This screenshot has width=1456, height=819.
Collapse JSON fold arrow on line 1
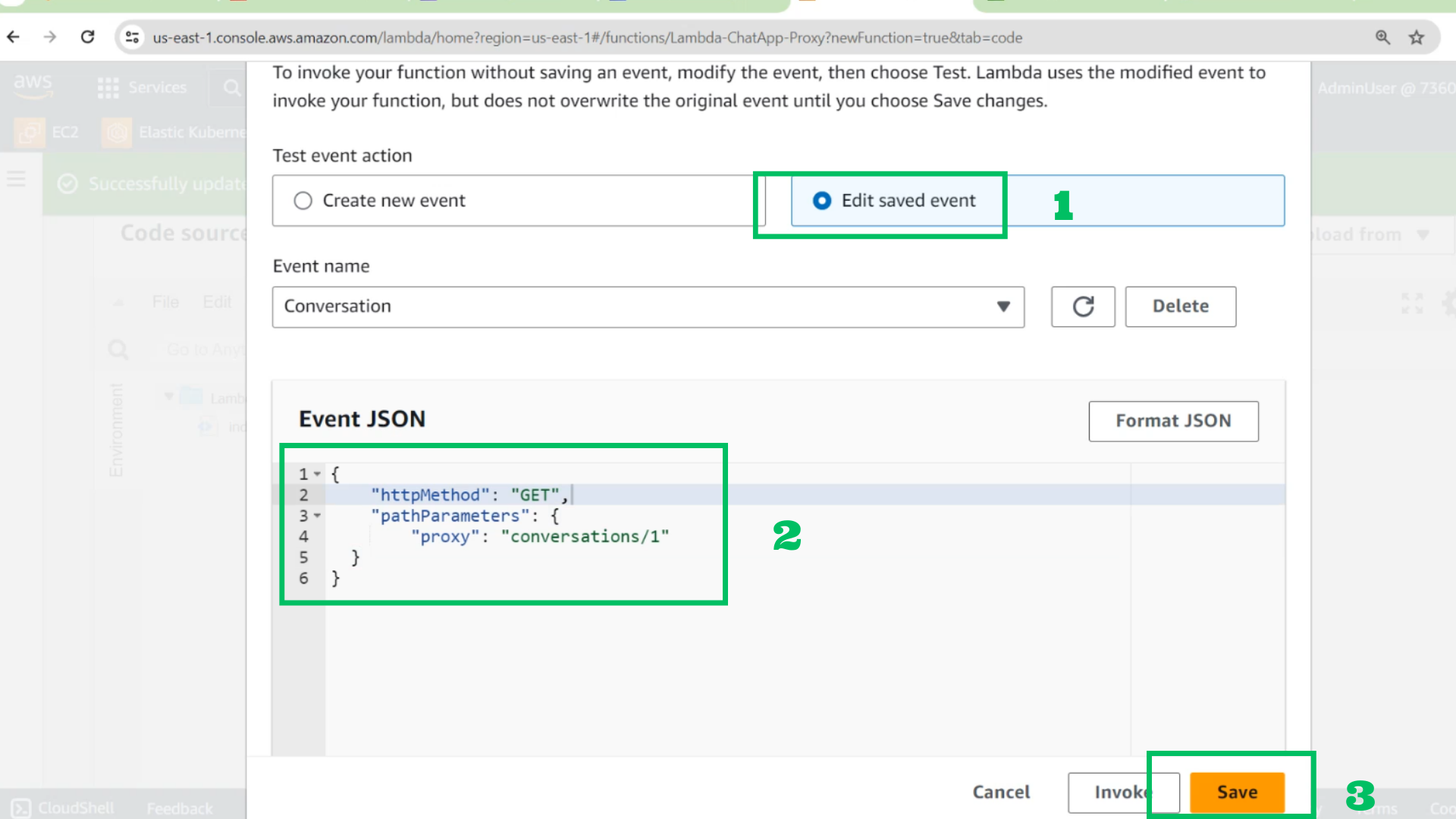pyautogui.click(x=318, y=474)
